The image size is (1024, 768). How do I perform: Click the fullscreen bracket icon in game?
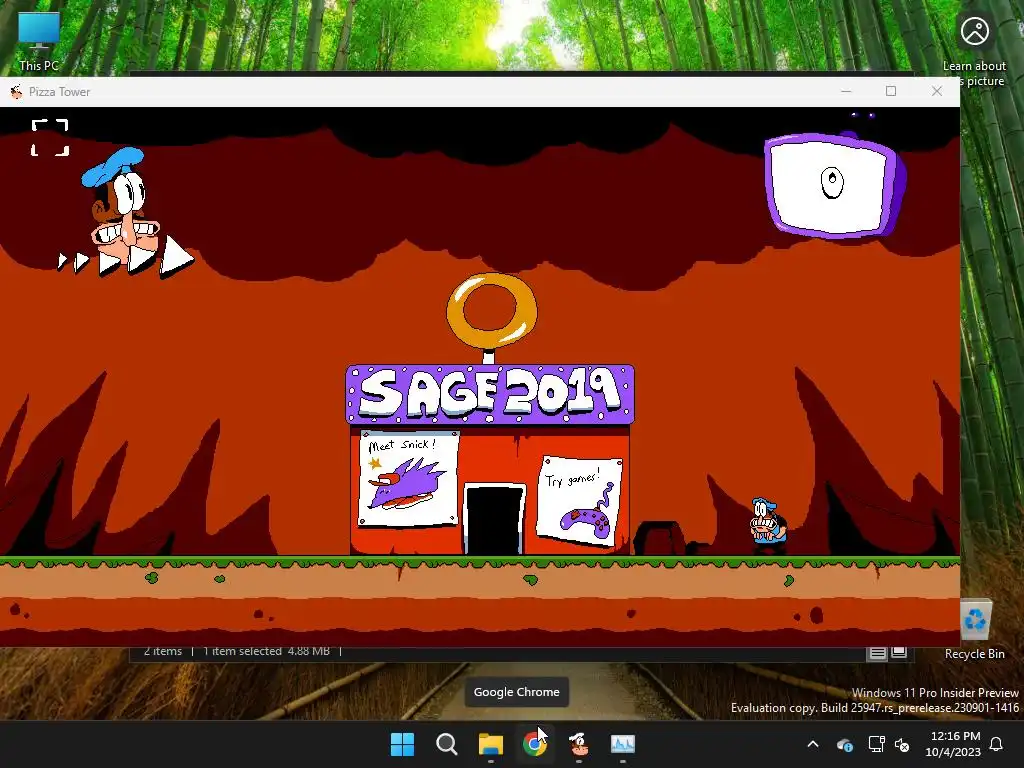[x=50, y=137]
